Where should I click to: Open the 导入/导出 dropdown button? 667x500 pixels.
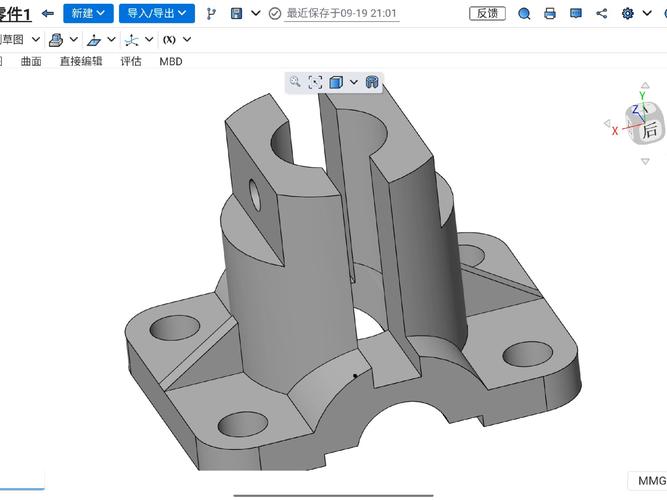[157, 13]
